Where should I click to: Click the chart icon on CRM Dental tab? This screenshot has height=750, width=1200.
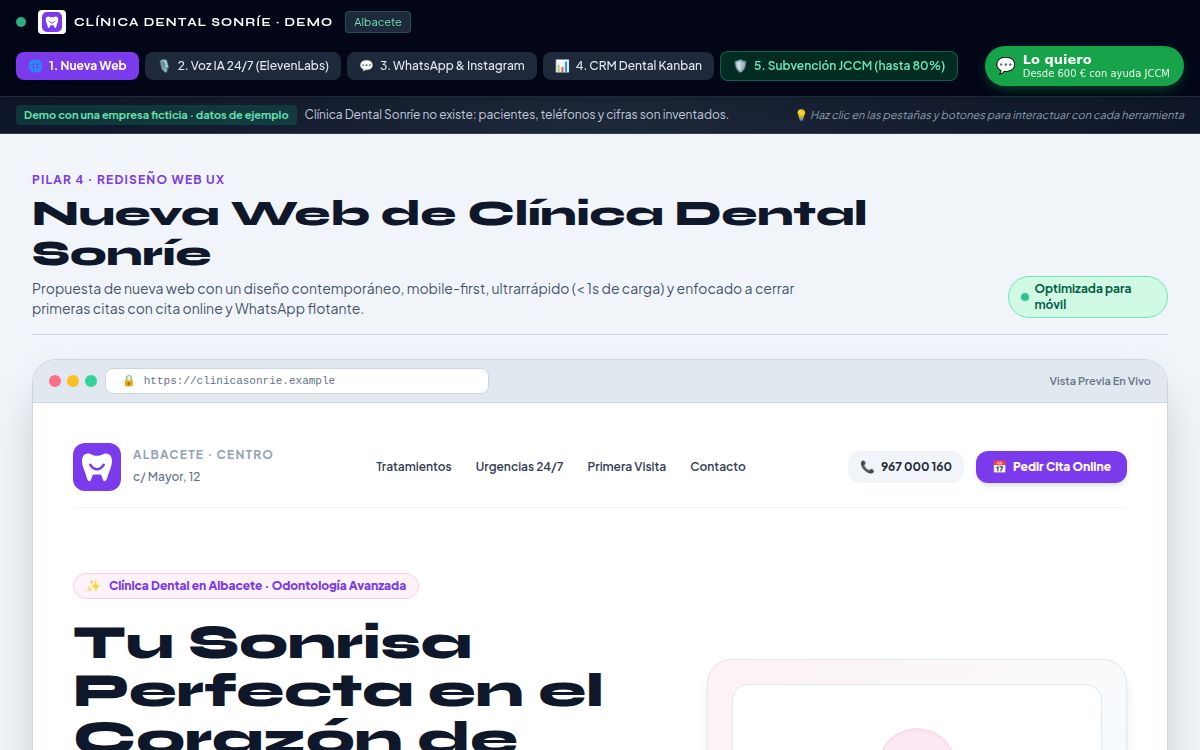click(x=563, y=66)
